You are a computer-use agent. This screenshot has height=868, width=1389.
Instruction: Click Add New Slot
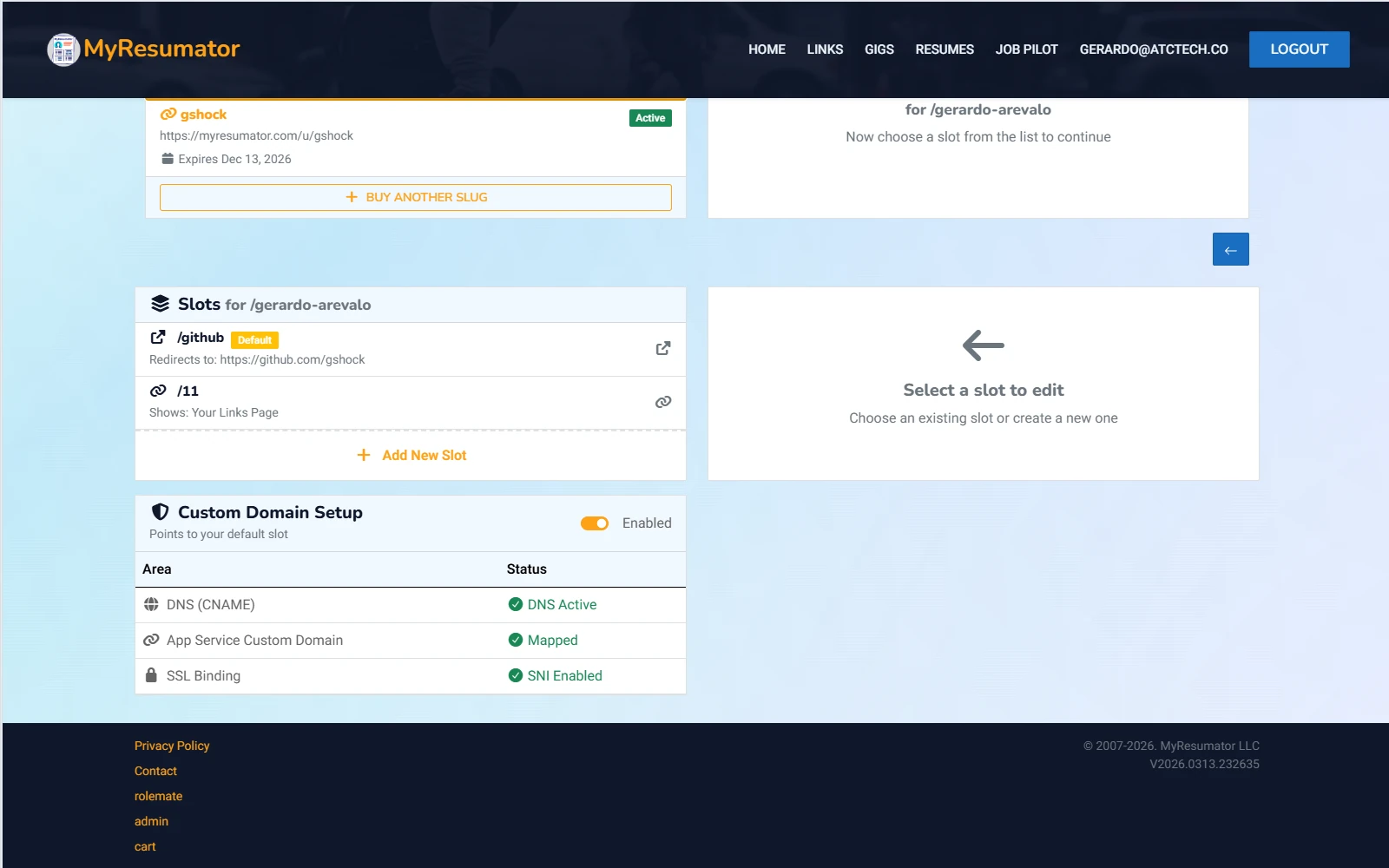pyautogui.click(x=410, y=454)
